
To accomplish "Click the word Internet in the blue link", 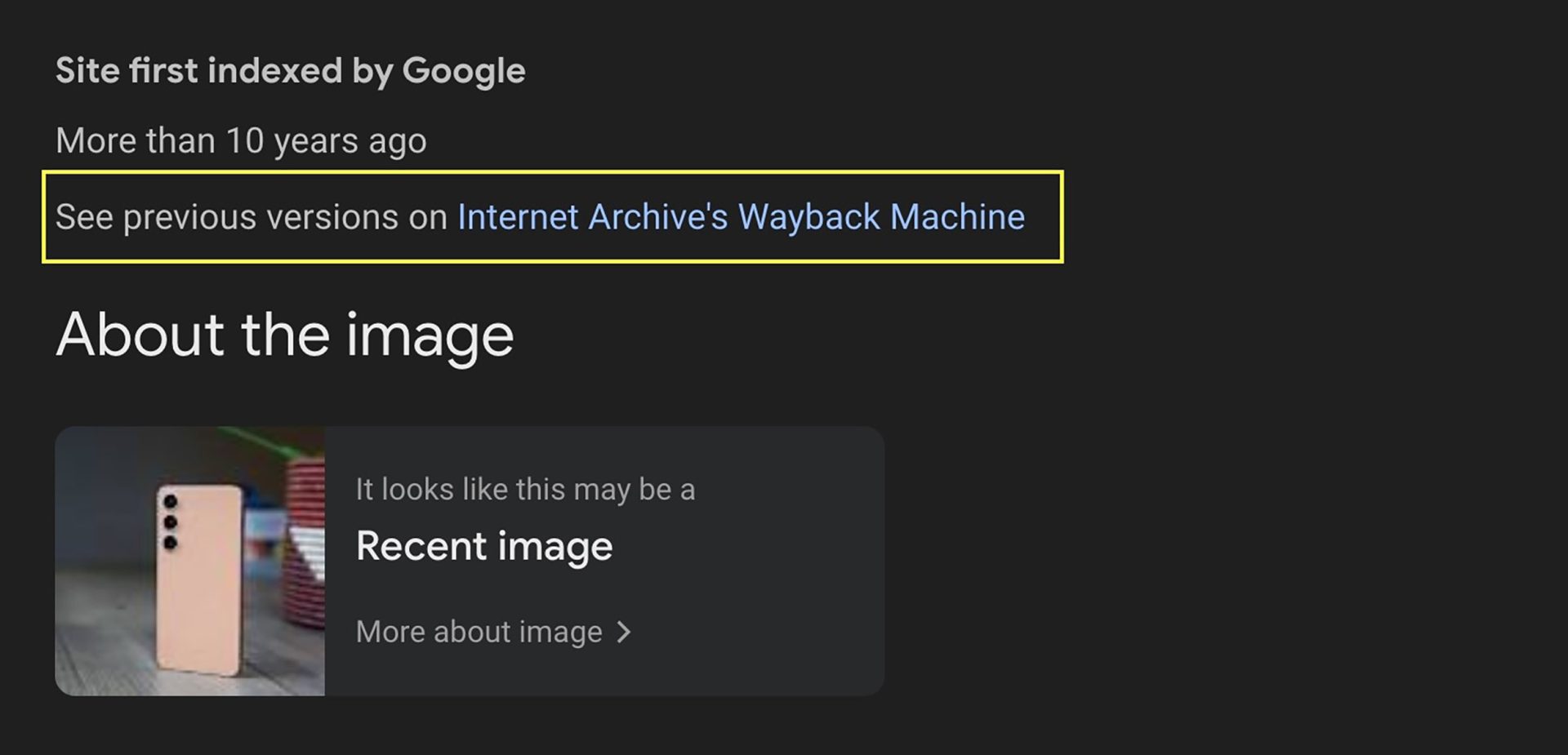I will click(518, 217).
